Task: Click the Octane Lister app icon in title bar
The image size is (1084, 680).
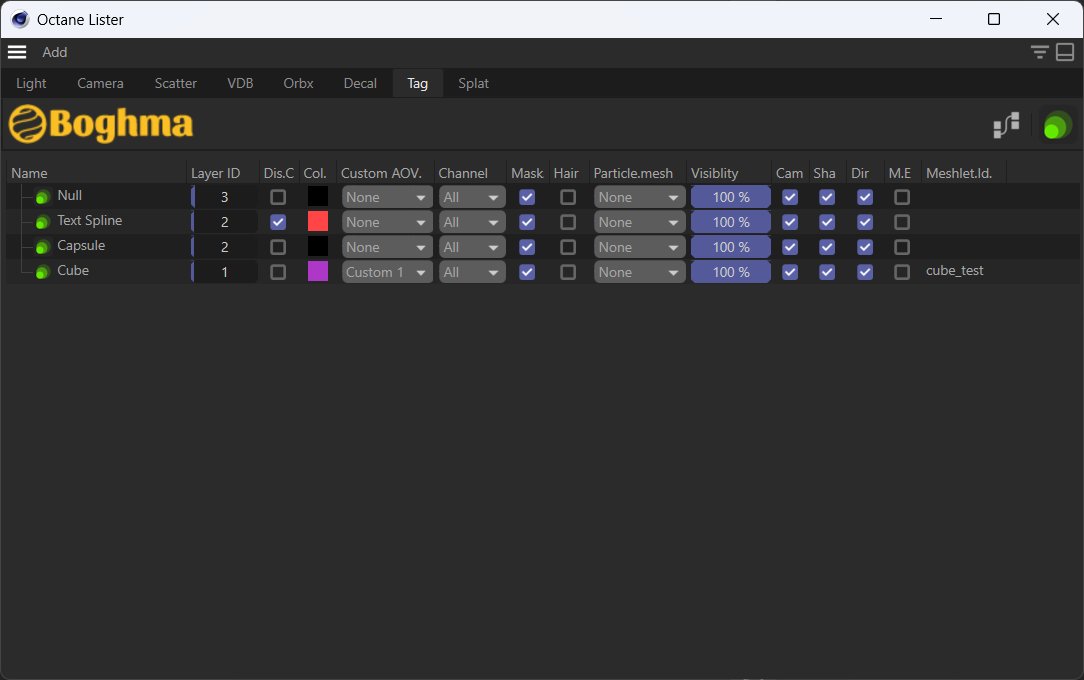Action: (20, 19)
